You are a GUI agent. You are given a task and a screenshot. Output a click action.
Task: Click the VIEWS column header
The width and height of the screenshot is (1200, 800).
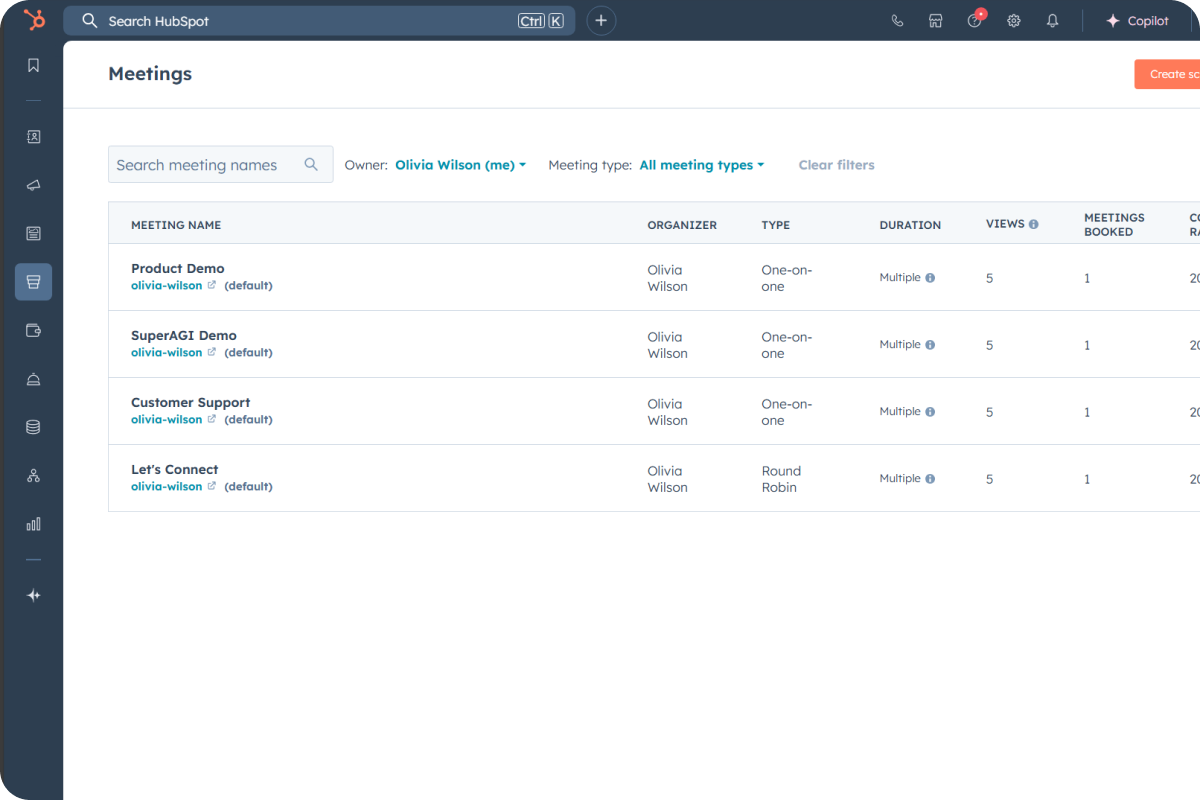(x=1005, y=224)
